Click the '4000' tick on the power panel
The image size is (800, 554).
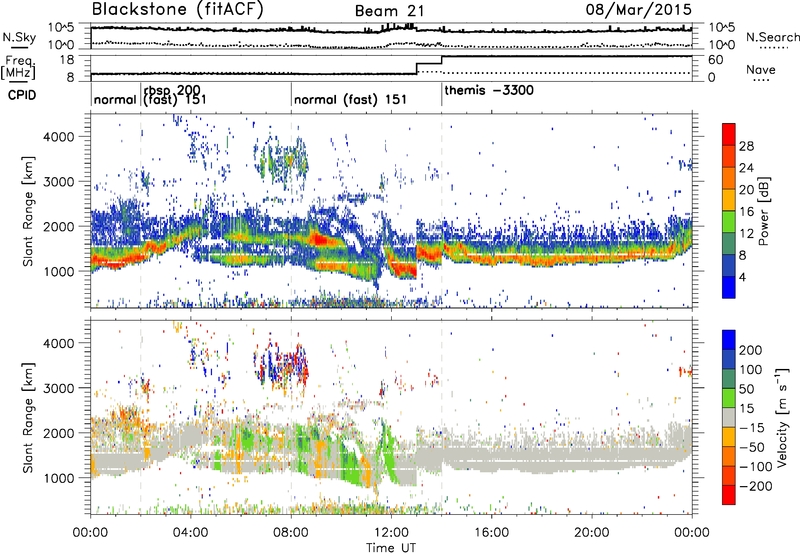[x=58, y=137]
